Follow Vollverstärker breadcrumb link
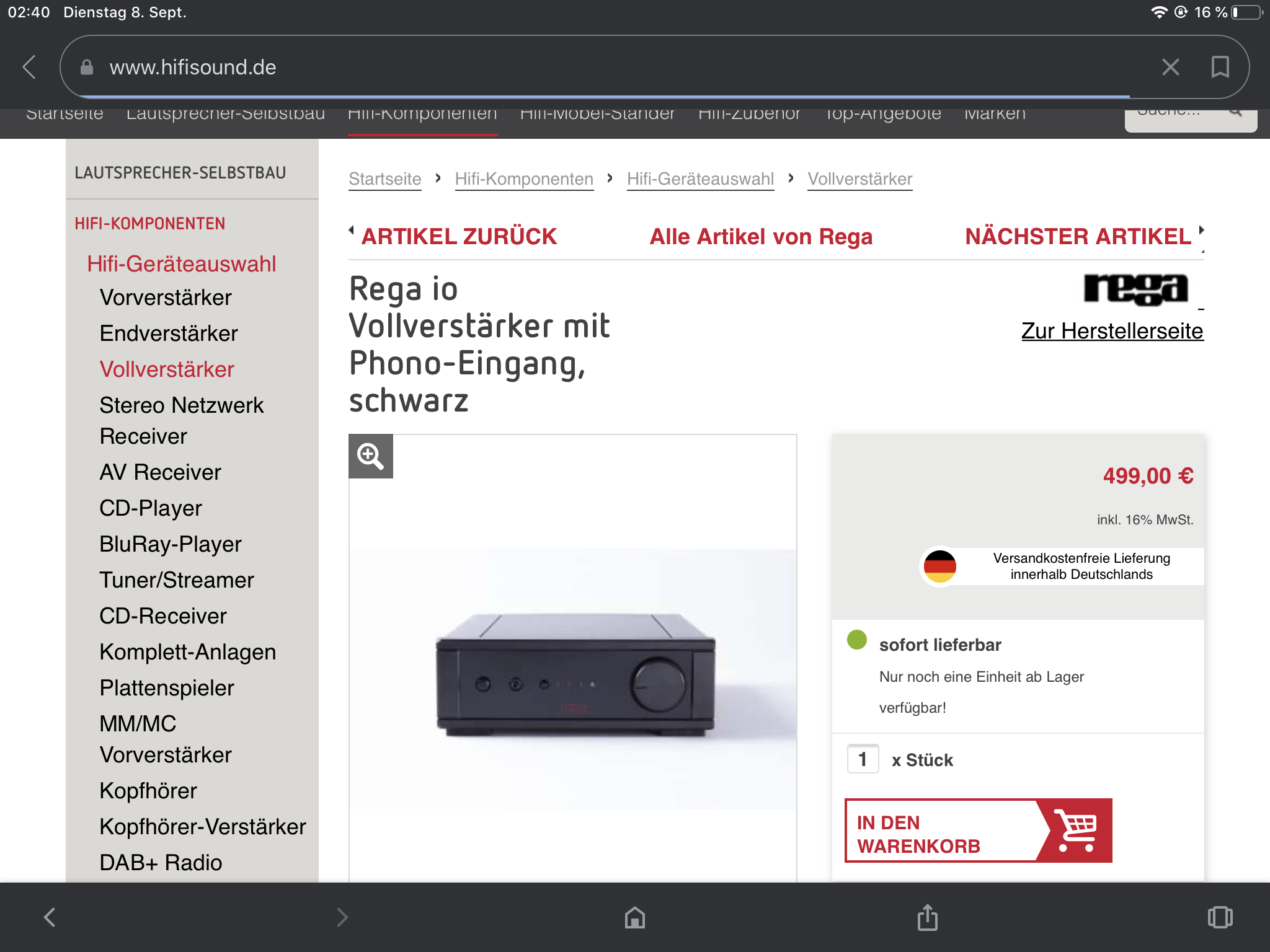 click(860, 179)
